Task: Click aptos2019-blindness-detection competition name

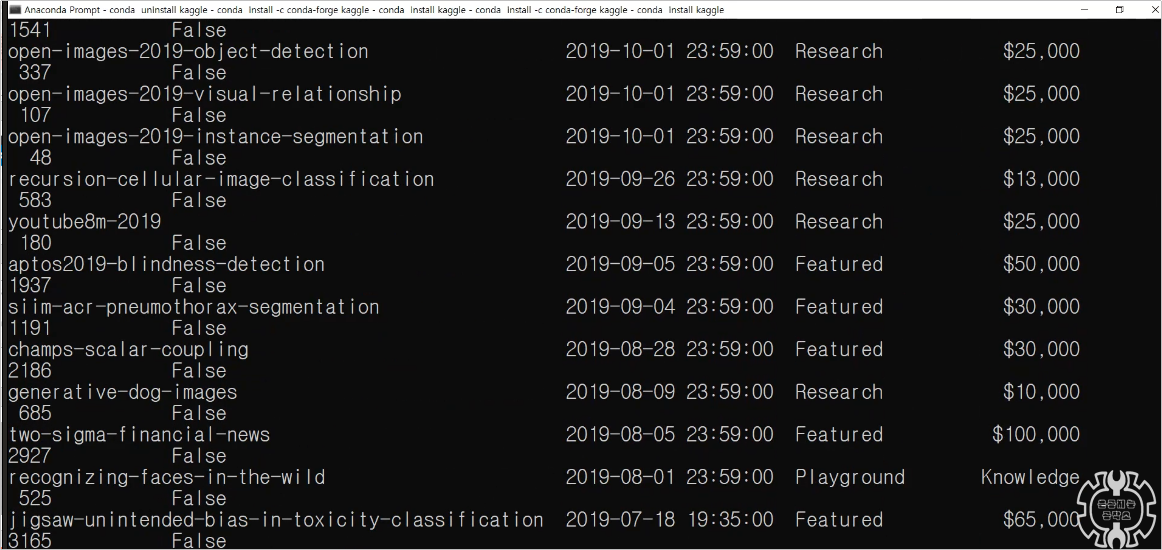Action: point(167,265)
